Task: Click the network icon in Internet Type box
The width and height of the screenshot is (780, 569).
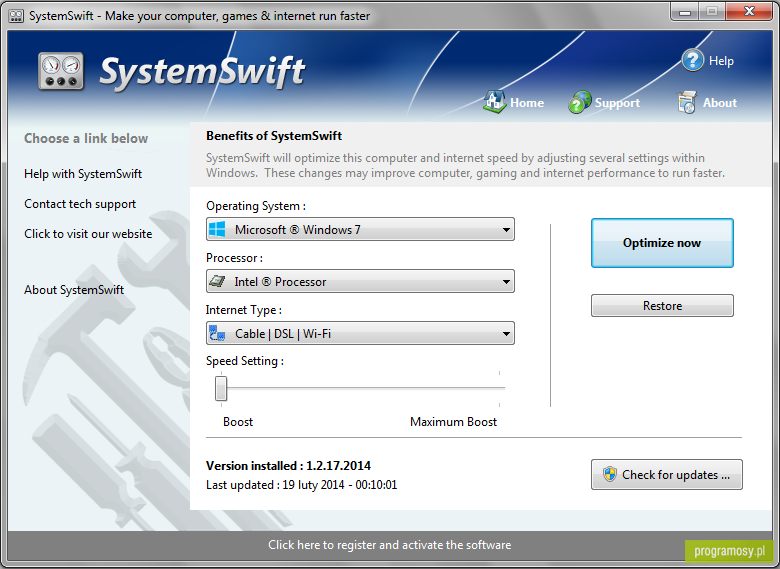Action: tap(217, 333)
